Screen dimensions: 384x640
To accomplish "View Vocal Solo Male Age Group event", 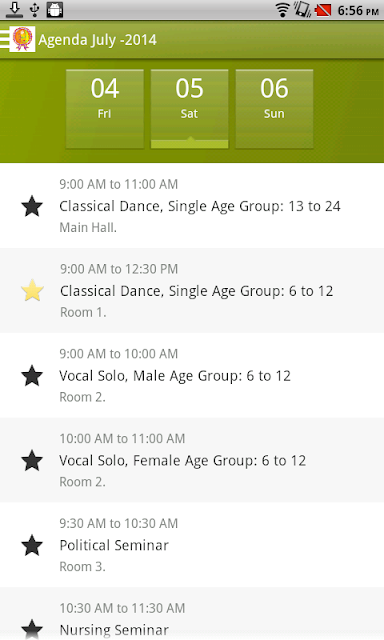I will (192, 376).
